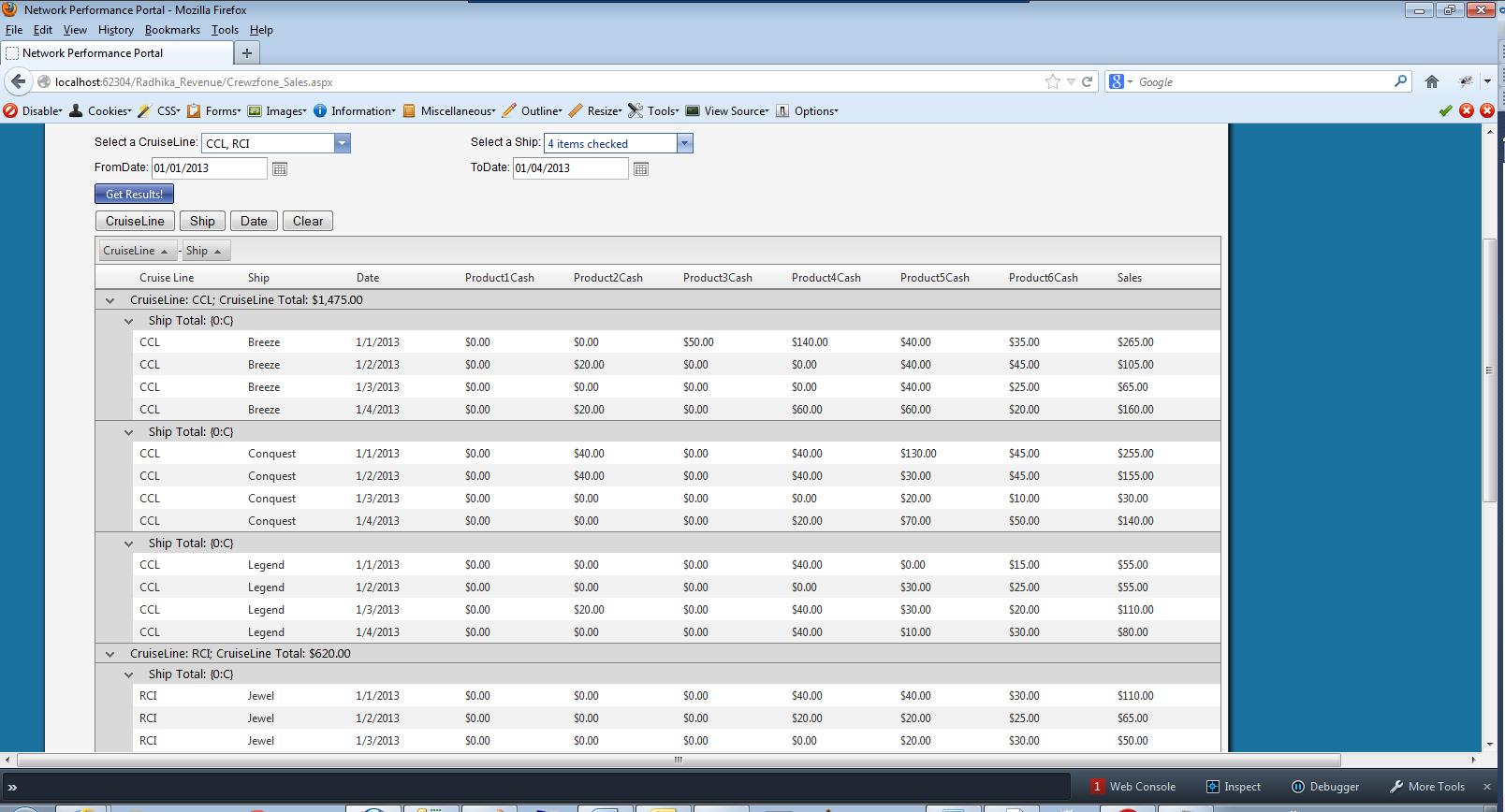Click the $130.00 Product5Cash cell for Conquest
The image size is (1505, 812).
[x=918, y=454]
